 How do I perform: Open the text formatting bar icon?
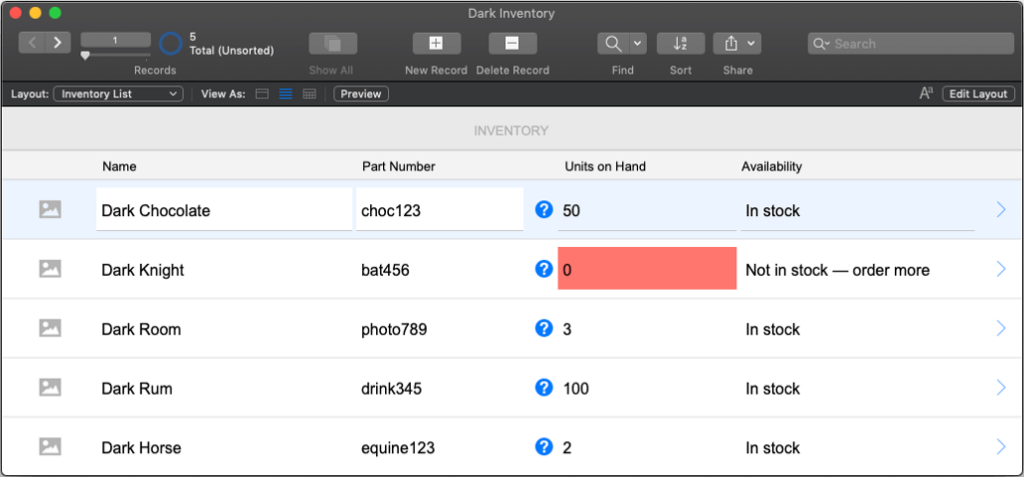click(926, 94)
